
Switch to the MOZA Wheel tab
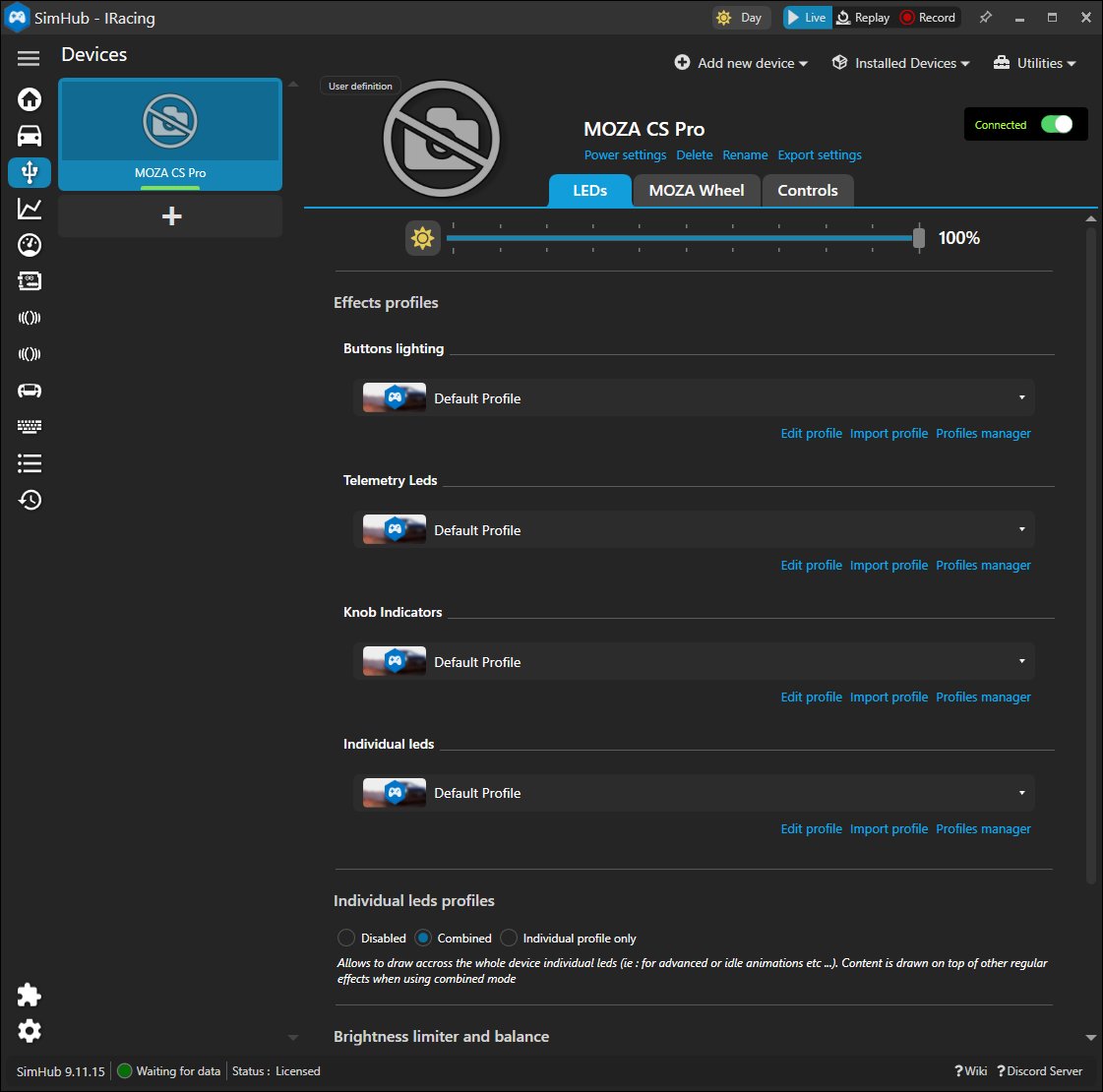[x=697, y=191]
